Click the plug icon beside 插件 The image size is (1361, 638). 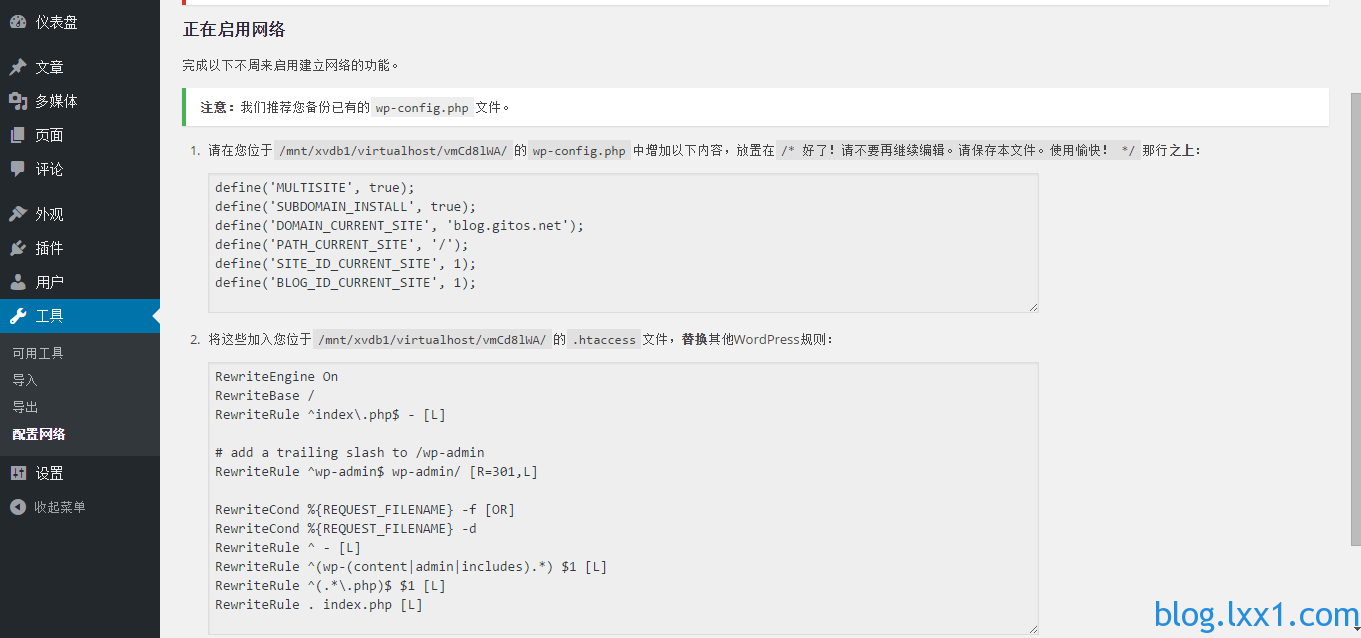[x=18, y=248]
